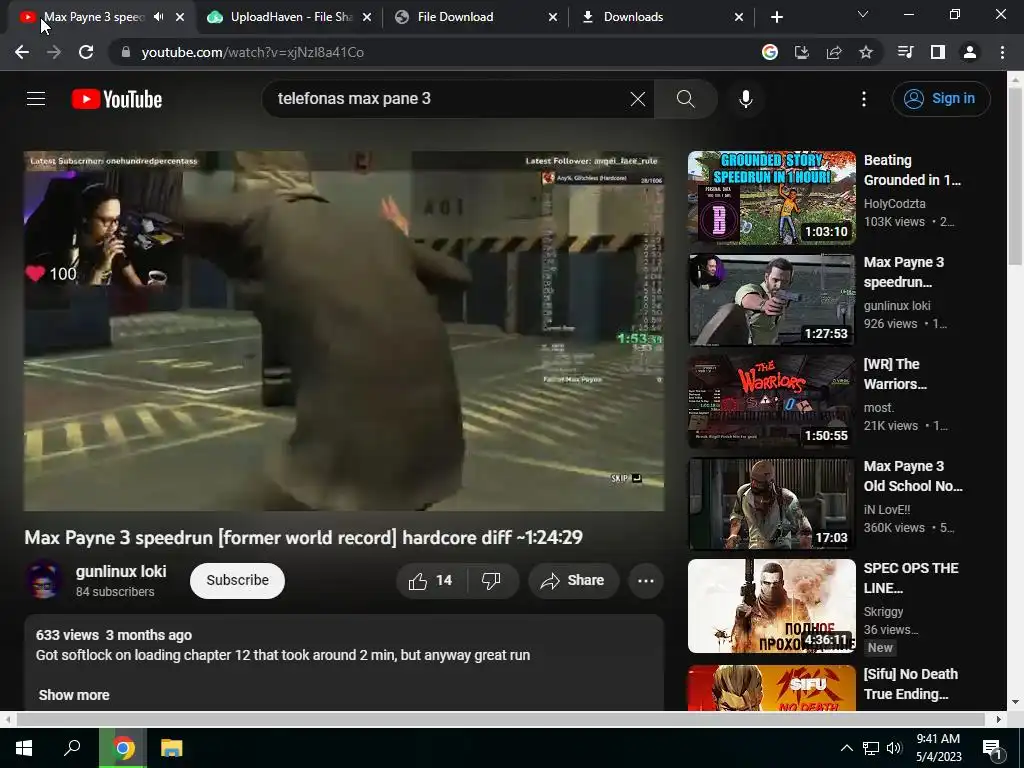1024x768 pixels.
Task: Clear the search box with X icon
Action: click(637, 99)
